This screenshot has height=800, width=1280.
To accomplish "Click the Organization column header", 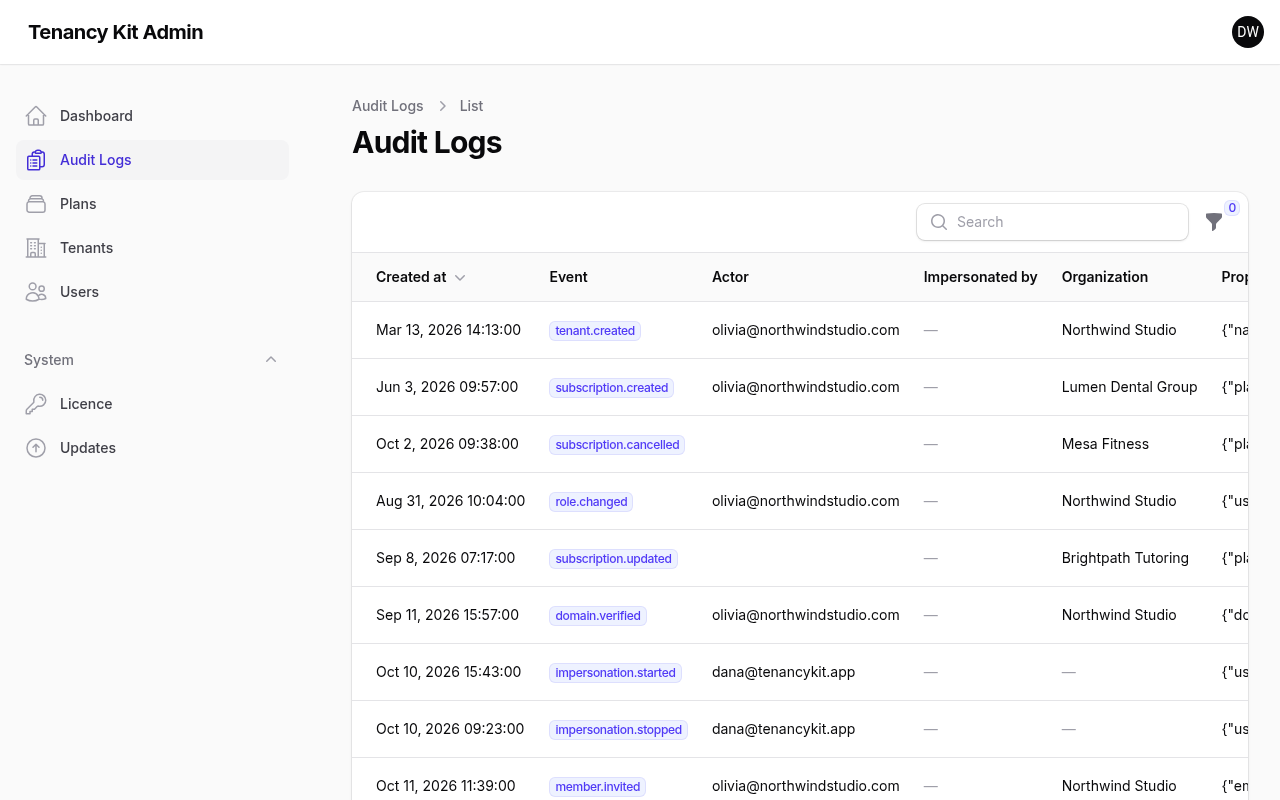I will click(x=1105, y=277).
